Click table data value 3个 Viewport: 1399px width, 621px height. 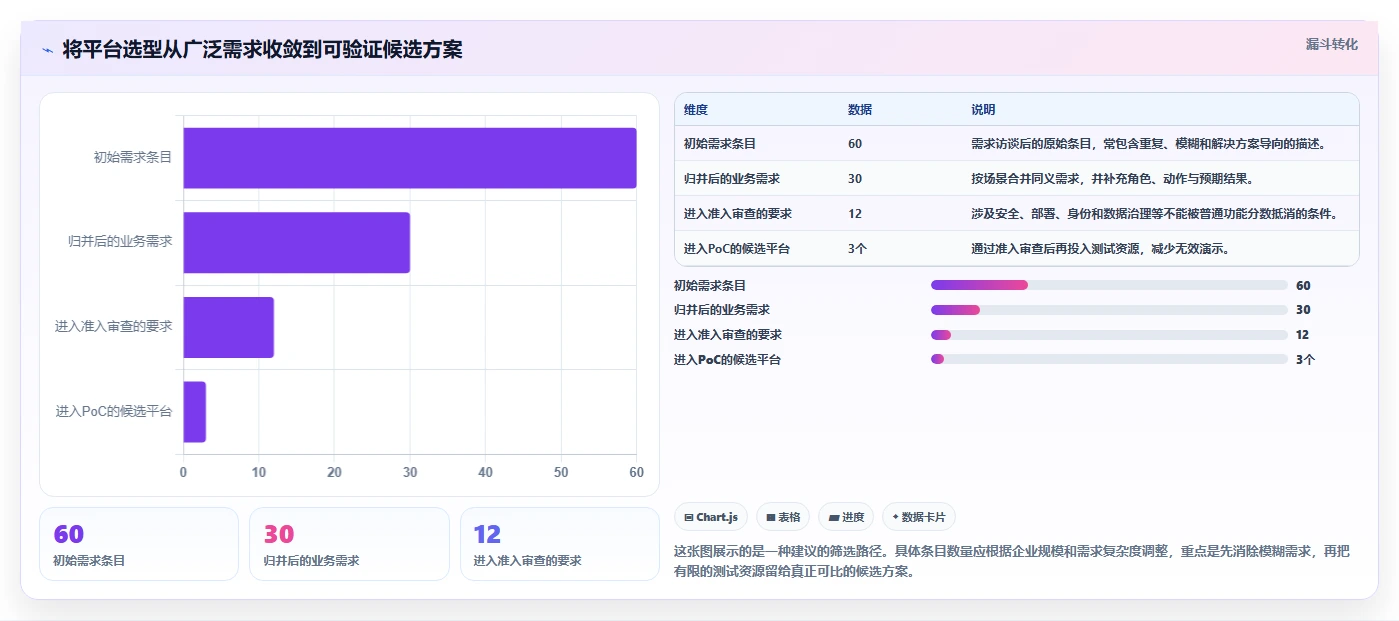[857, 248]
